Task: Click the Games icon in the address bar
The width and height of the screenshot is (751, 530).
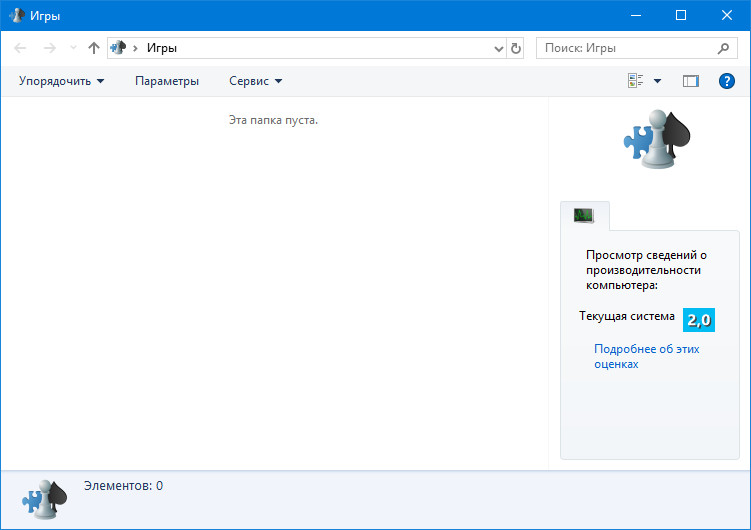Action: [118, 48]
